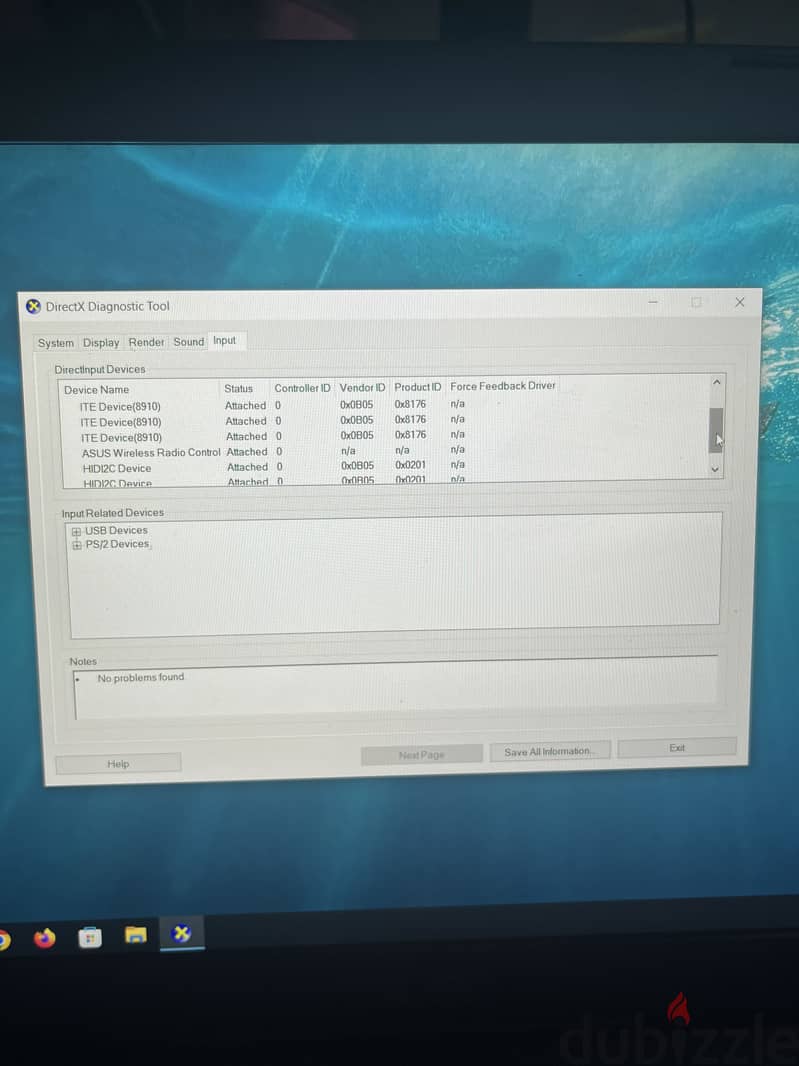Click the Help button

[x=118, y=763]
